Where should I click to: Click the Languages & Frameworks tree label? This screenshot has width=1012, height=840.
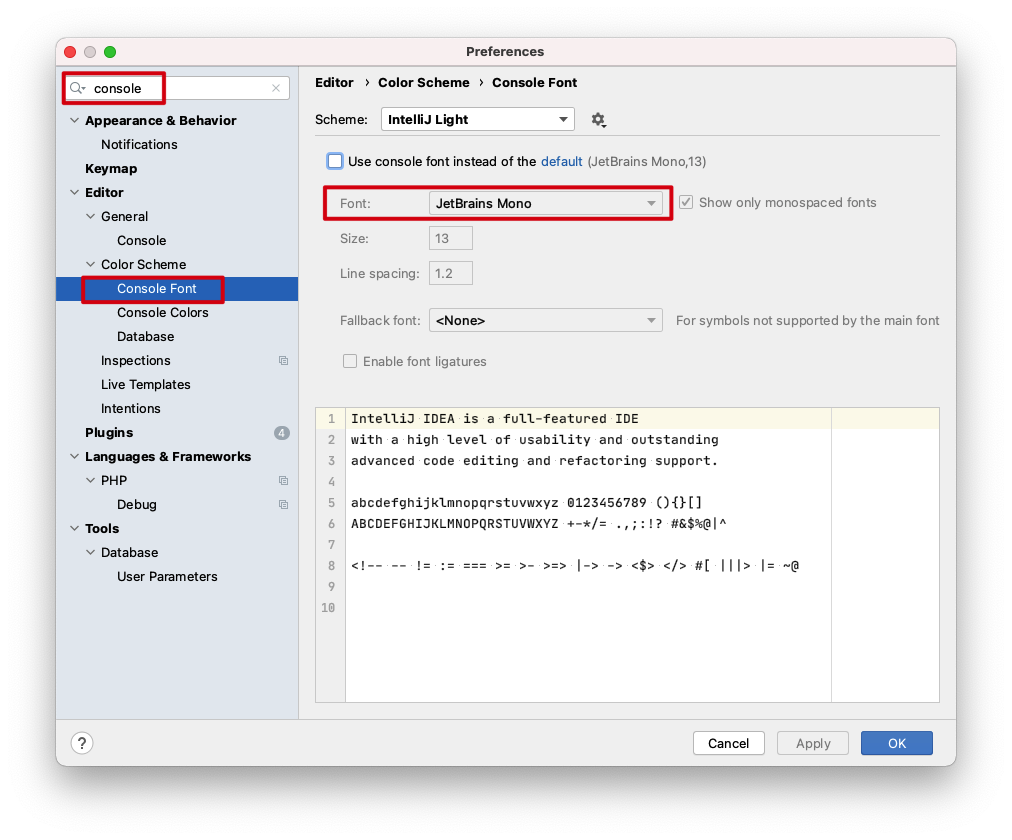168,457
